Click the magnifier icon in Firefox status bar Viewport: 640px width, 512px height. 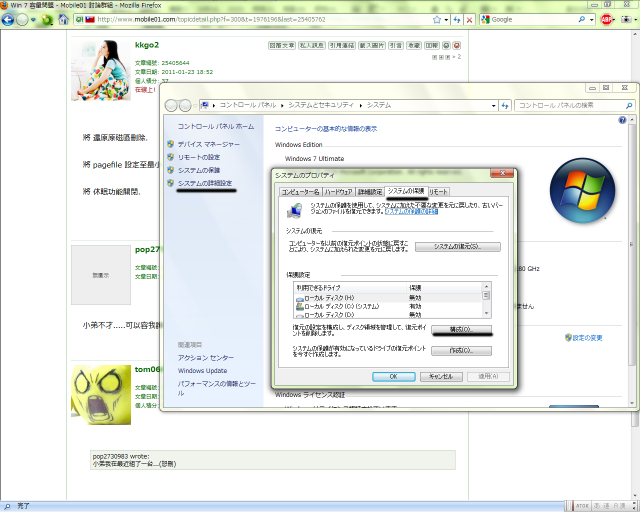(7, 506)
